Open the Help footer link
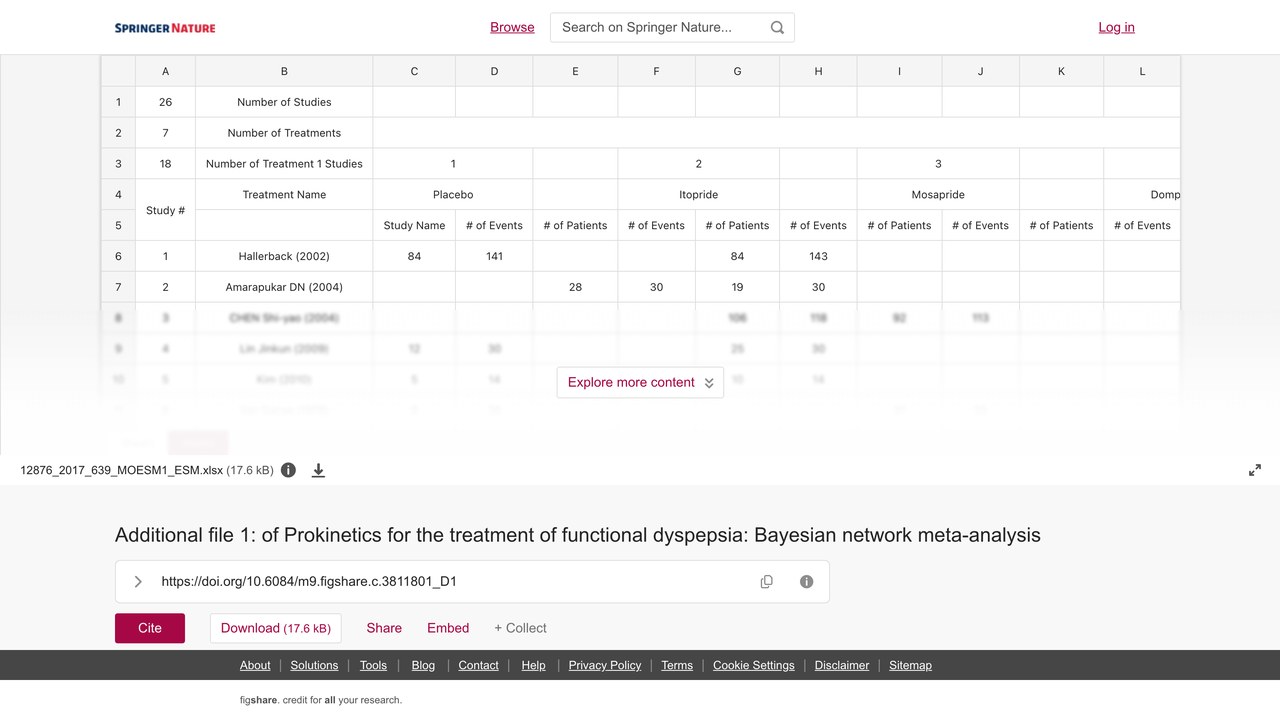 533,665
